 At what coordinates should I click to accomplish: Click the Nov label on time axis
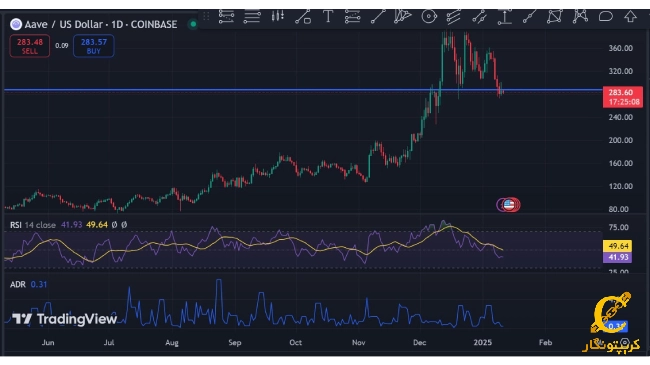click(x=359, y=343)
